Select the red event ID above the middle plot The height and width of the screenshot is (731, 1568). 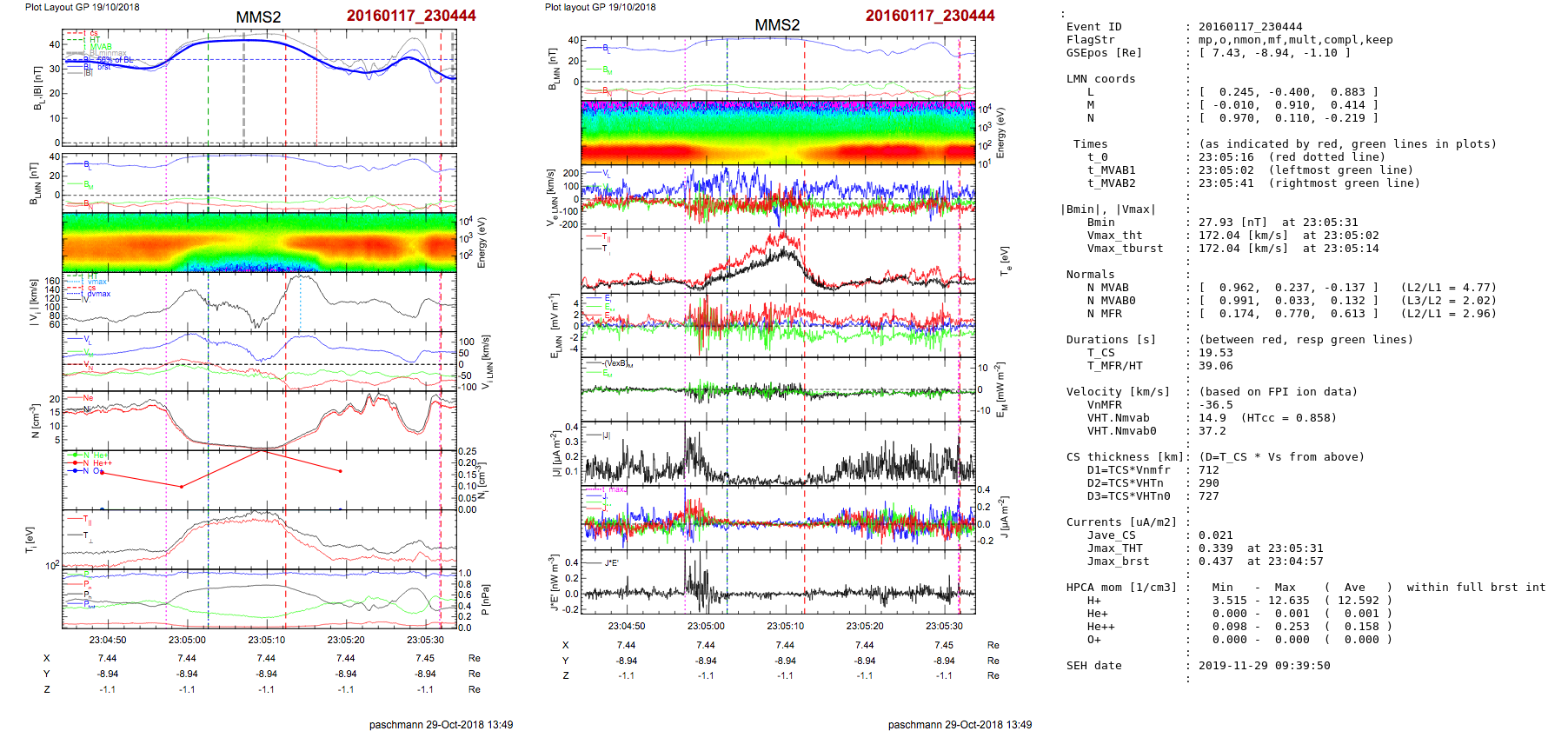[x=929, y=16]
